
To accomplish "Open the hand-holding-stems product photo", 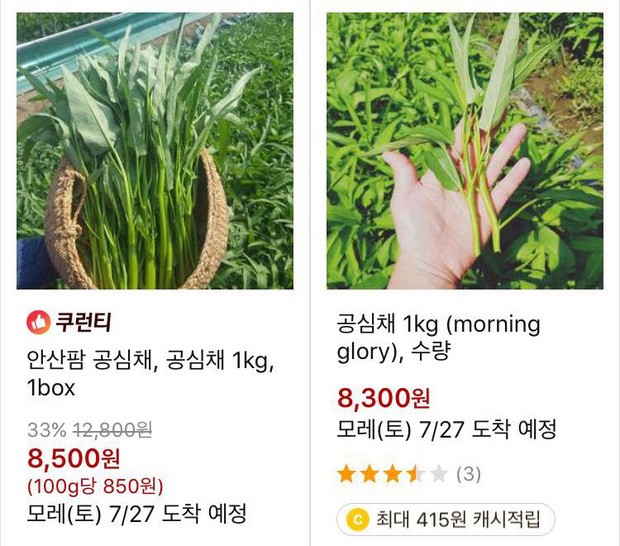I will pos(465,151).
